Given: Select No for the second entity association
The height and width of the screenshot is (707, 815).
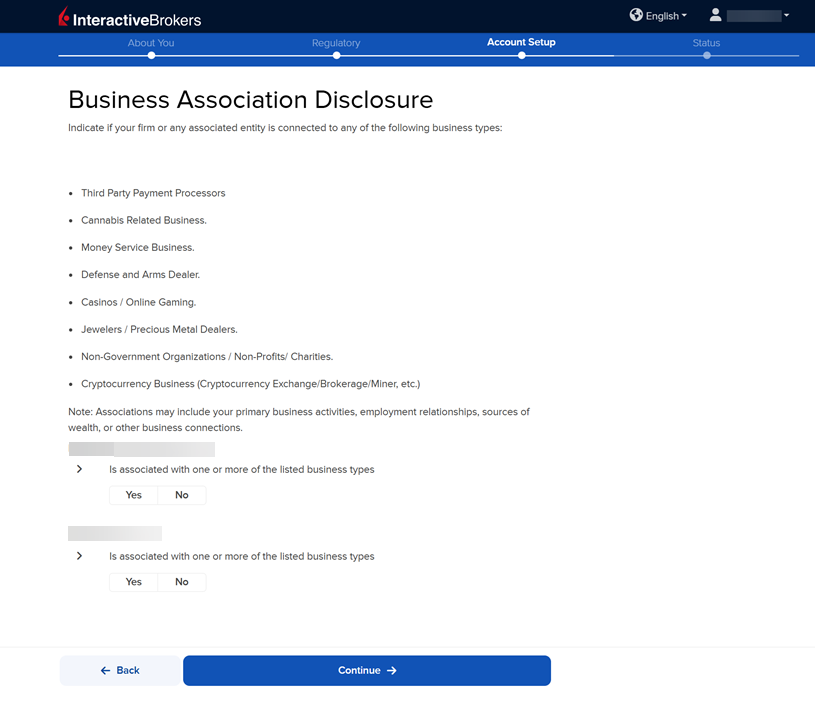Looking at the screenshot, I should pyautogui.click(x=182, y=582).
